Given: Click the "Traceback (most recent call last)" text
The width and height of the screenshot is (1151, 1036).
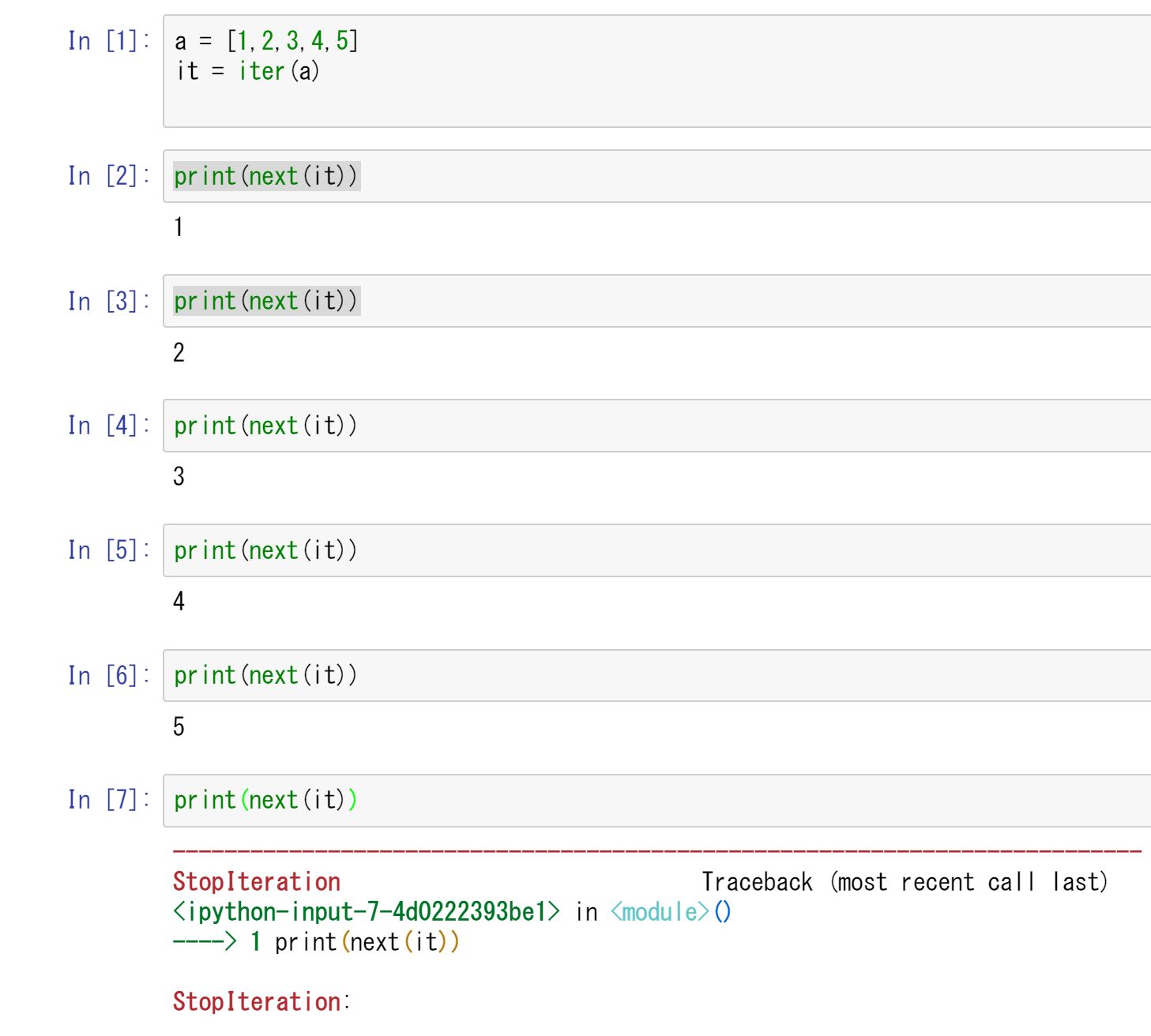Looking at the screenshot, I should tap(905, 882).
